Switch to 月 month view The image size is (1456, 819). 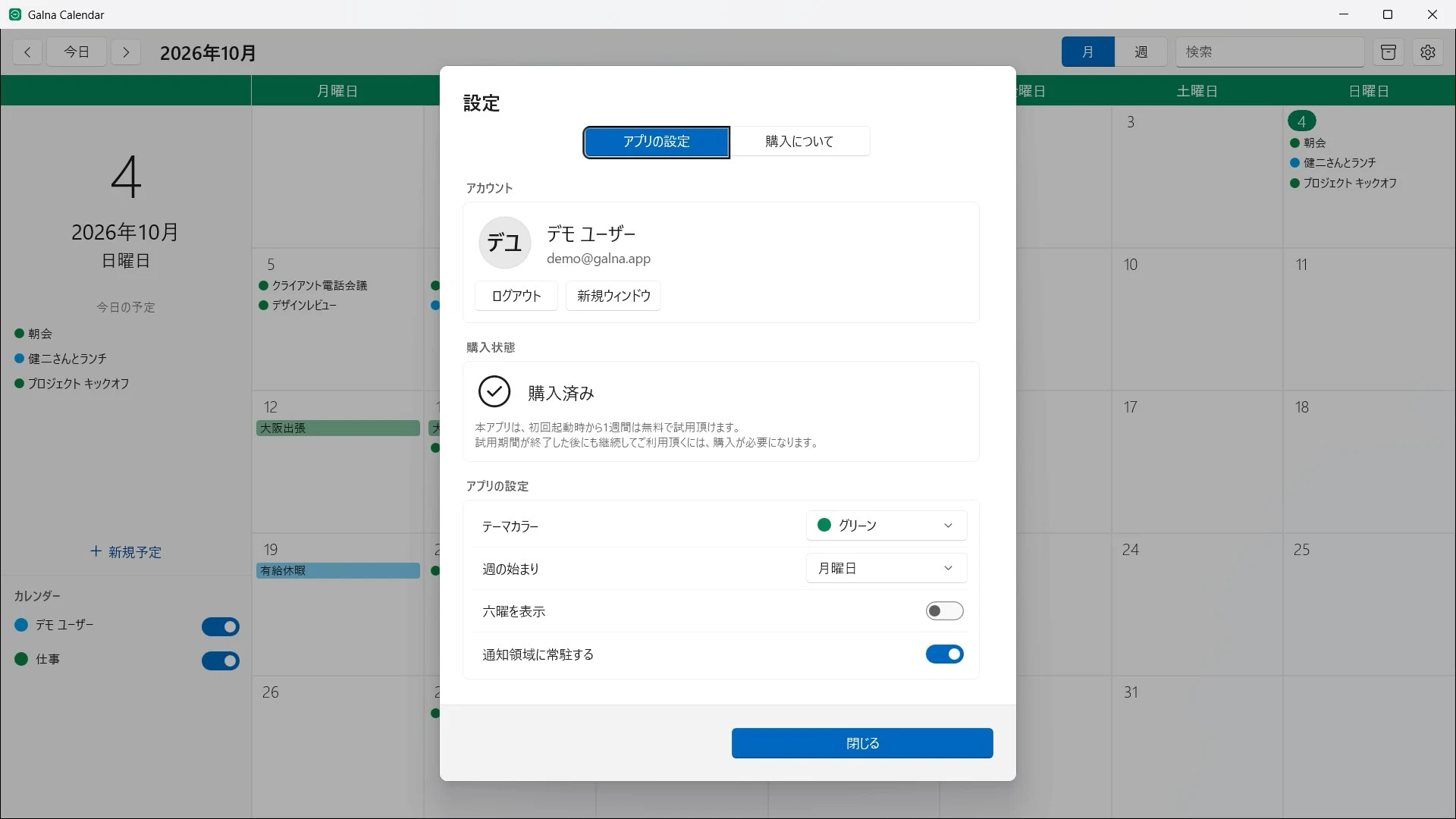pyautogui.click(x=1087, y=52)
